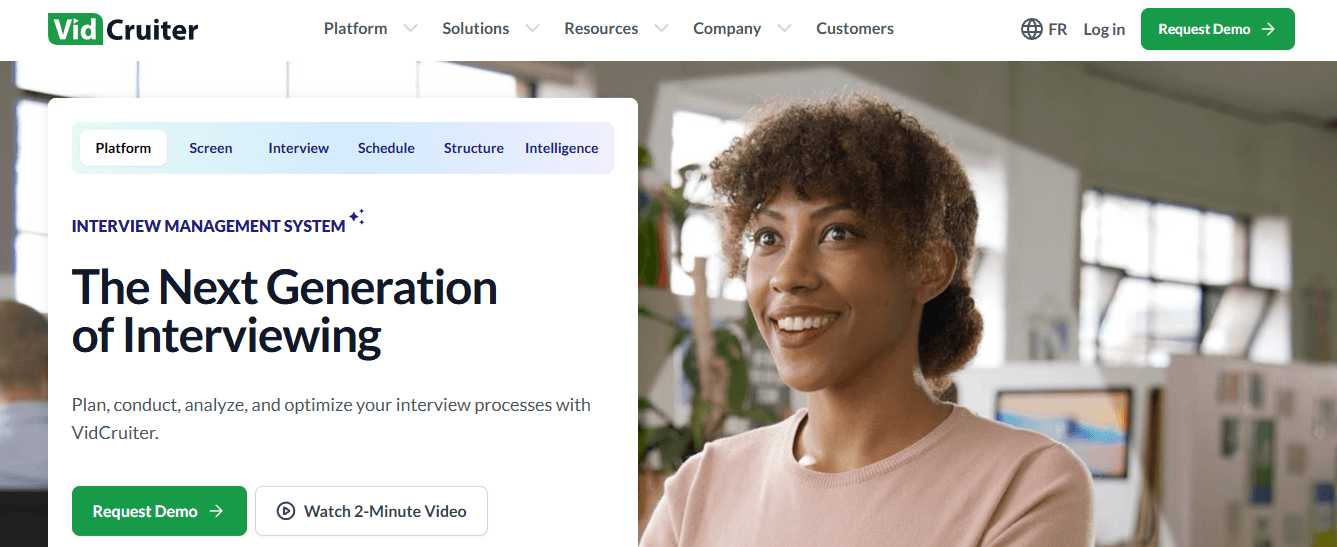Select the Structure tab

474,148
